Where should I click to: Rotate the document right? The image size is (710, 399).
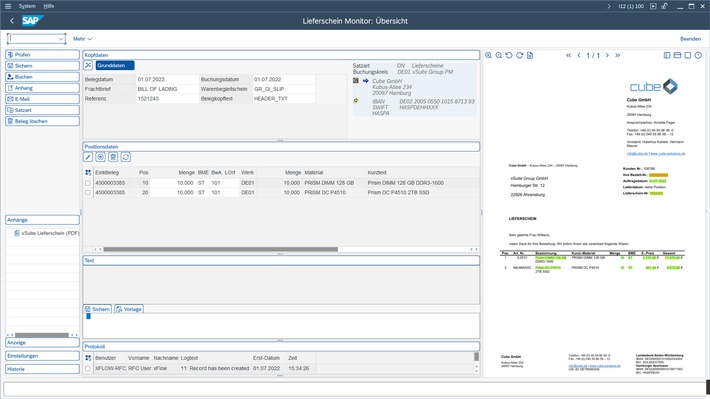pos(519,55)
